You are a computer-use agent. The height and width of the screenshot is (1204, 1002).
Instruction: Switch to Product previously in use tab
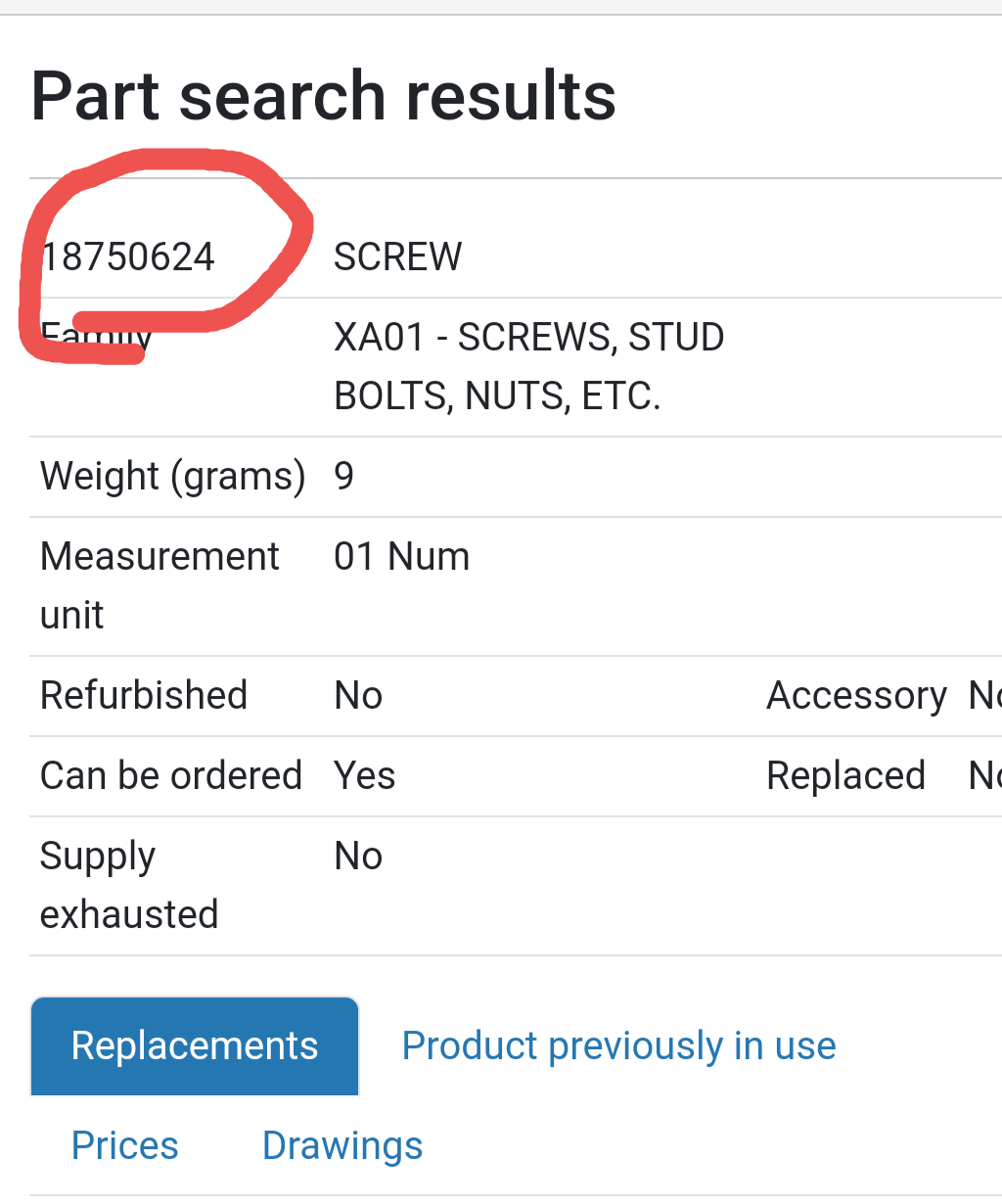(618, 1045)
